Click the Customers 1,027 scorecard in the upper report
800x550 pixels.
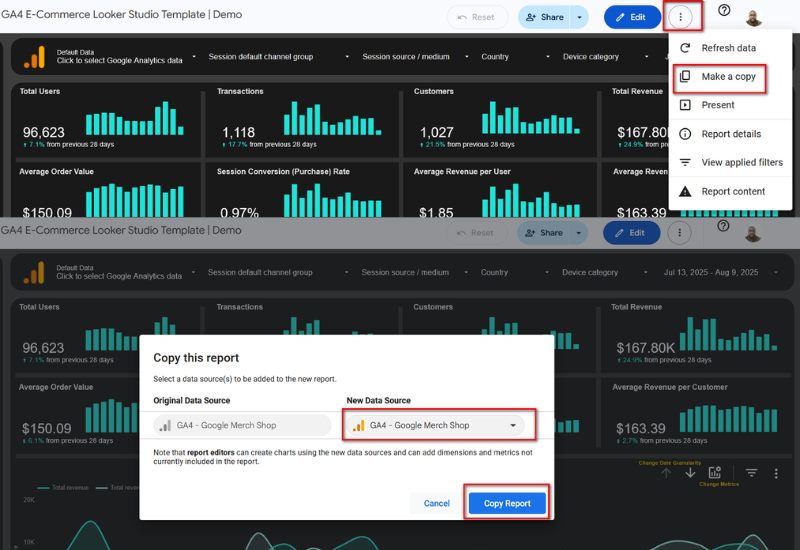(x=499, y=120)
